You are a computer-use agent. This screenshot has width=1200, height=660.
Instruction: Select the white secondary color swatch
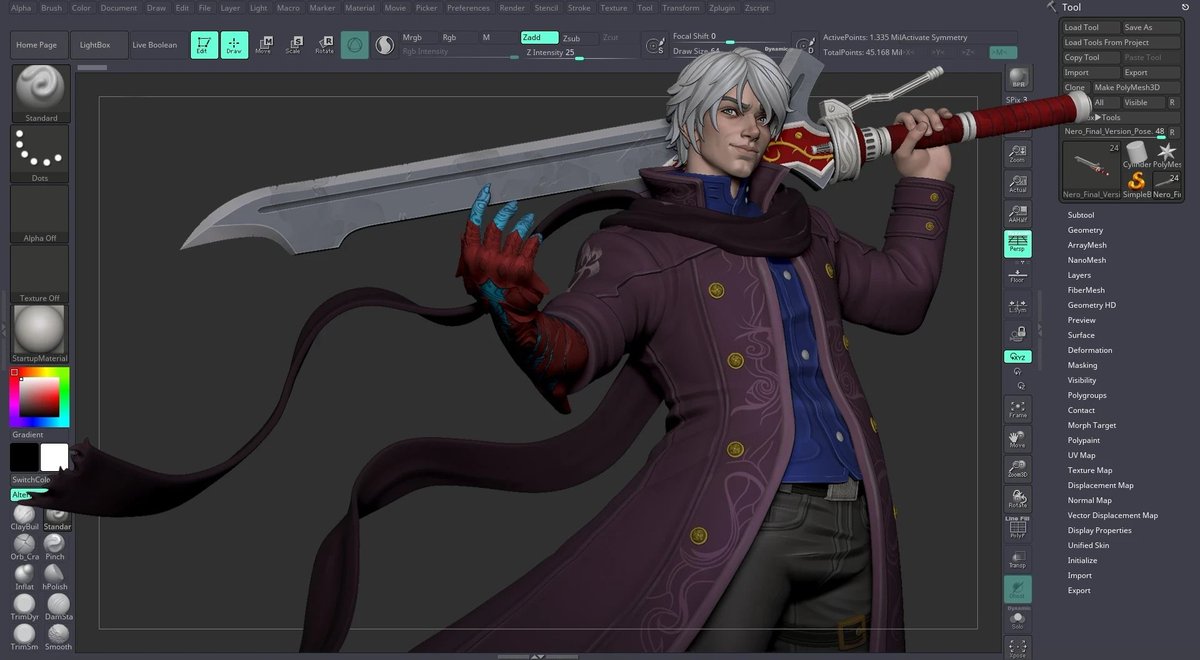coord(55,458)
